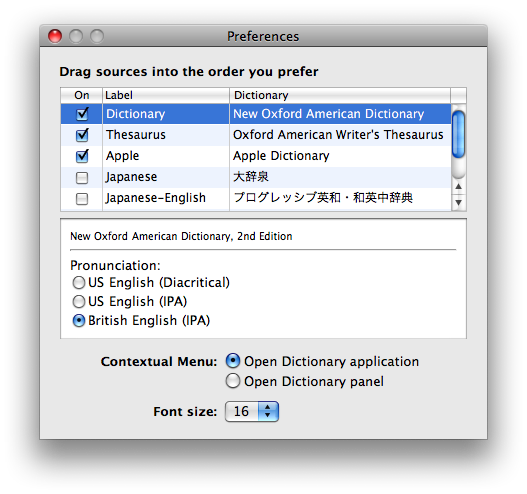Click the scroll down arrow
Image resolution: width=527 pixels, height=494 pixels.
tap(458, 202)
